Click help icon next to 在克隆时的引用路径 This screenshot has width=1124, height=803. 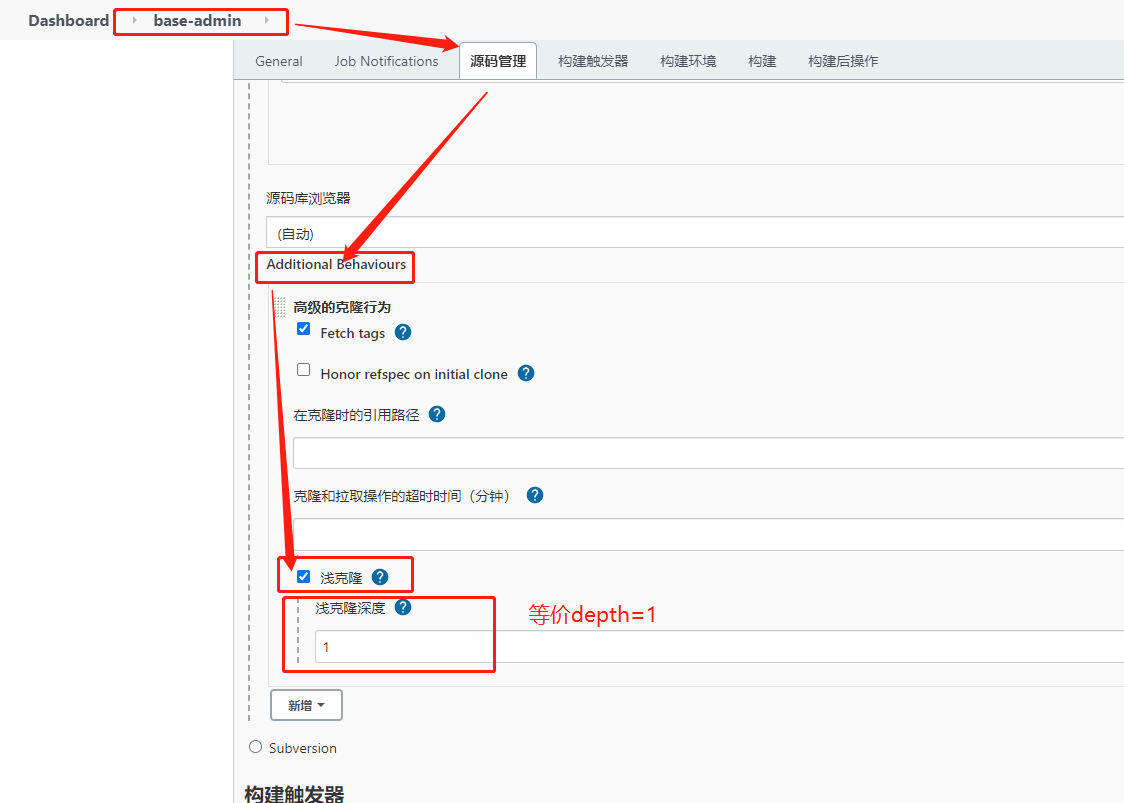point(436,413)
